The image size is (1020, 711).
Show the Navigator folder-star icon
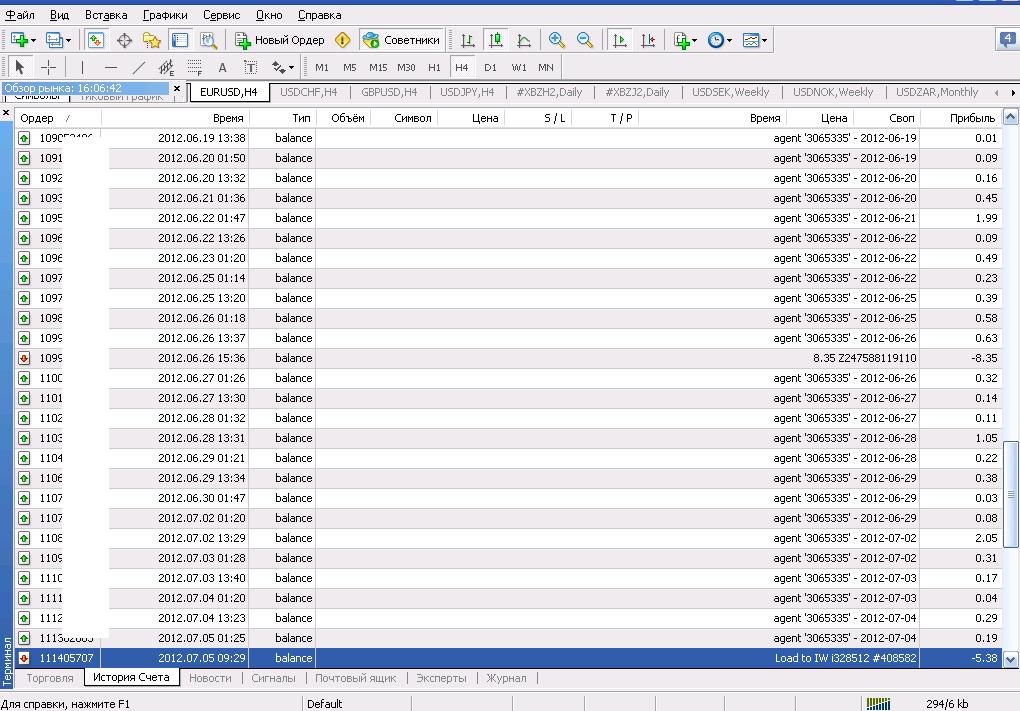[152, 40]
